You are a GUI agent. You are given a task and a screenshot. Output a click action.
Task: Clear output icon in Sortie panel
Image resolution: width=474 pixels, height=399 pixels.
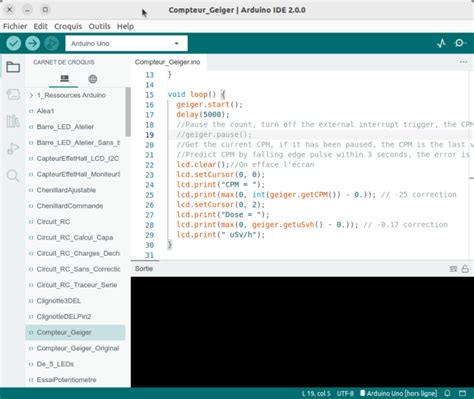(x=453, y=269)
